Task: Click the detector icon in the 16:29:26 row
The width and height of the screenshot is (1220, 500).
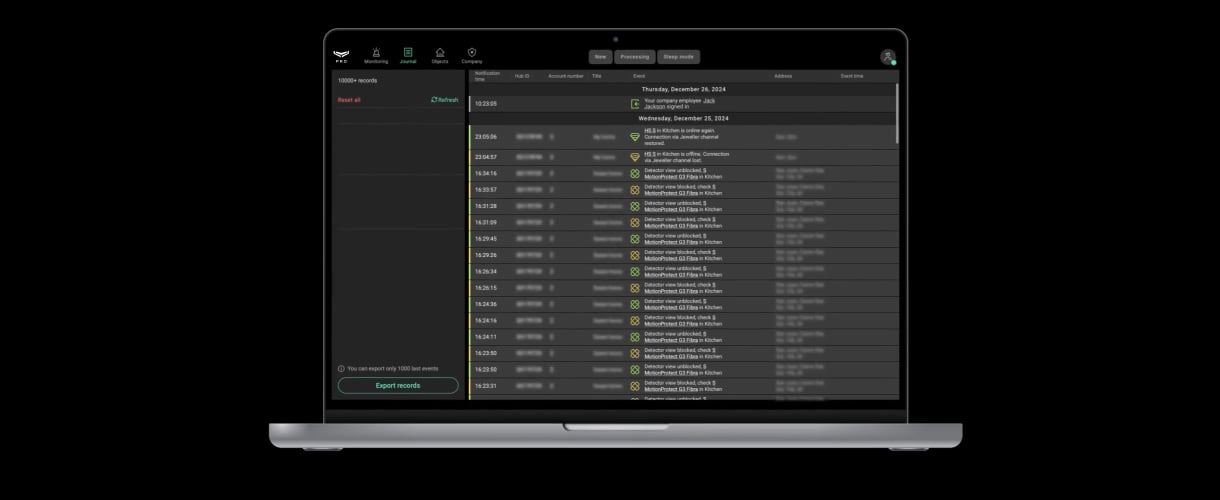Action: (x=634, y=255)
